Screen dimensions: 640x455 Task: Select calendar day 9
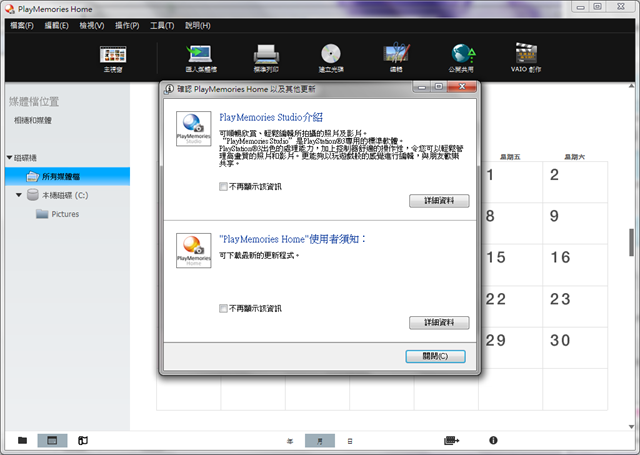575,224
